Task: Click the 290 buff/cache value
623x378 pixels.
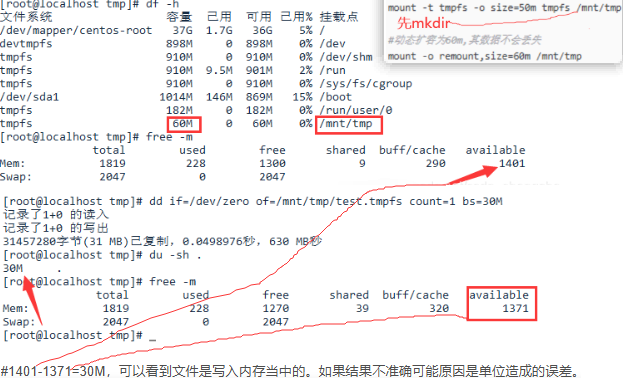Action: [x=436, y=163]
